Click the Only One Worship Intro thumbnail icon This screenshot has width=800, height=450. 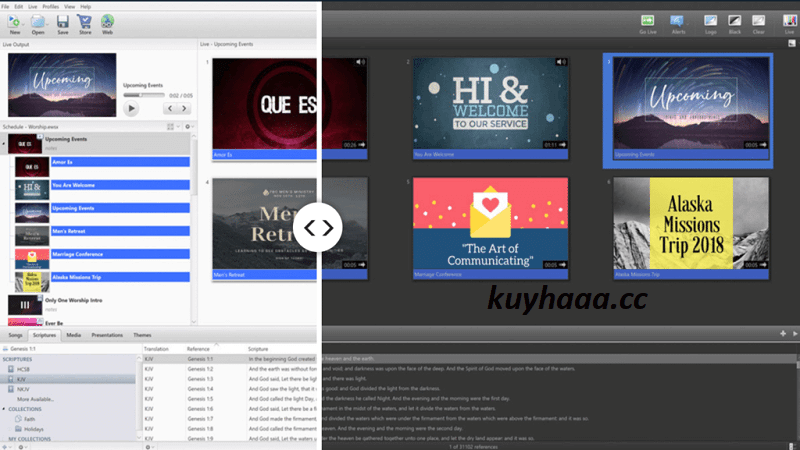pyautogui.click(x=25, y=305)
